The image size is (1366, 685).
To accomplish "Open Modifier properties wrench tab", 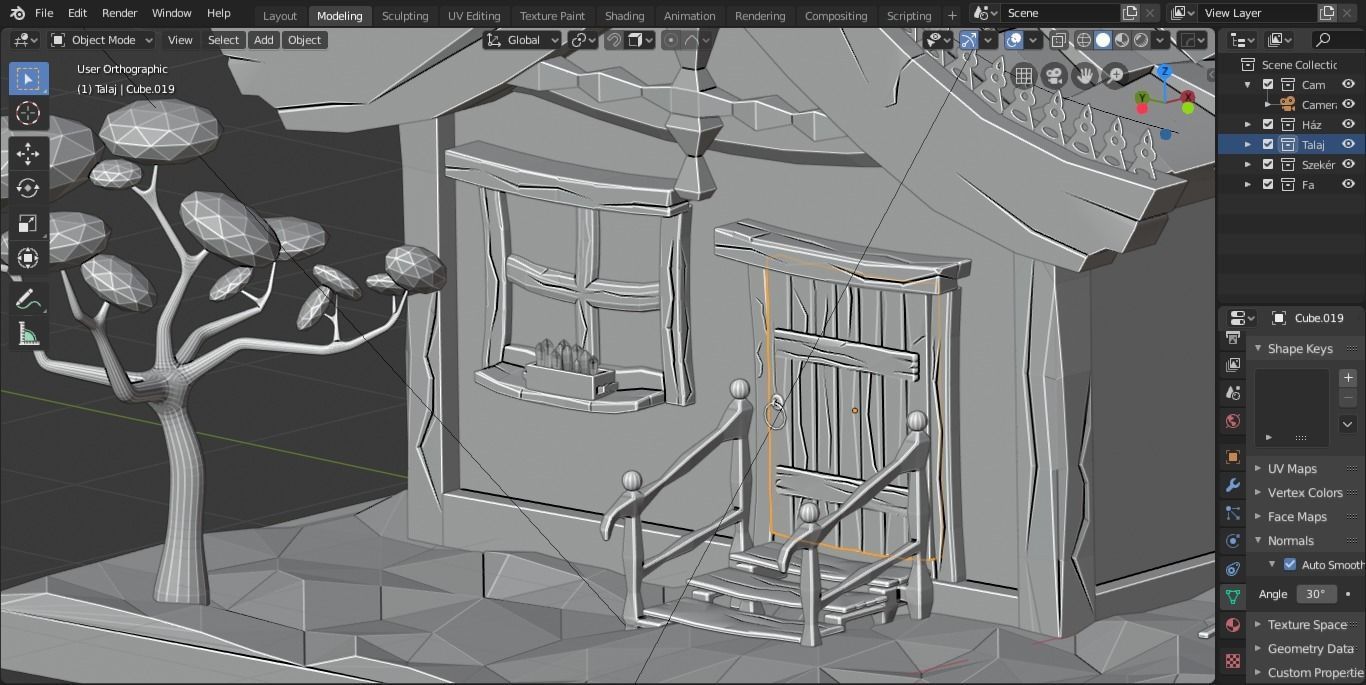I will click(1232, 485).
